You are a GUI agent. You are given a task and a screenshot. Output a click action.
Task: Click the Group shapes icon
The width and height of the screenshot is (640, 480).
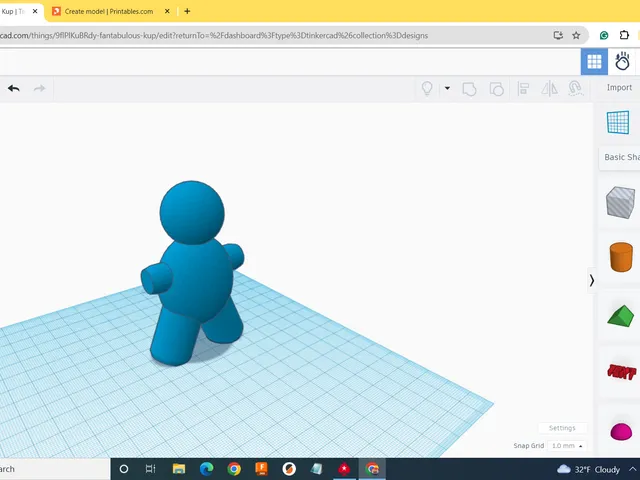click(x=469, y=89)
